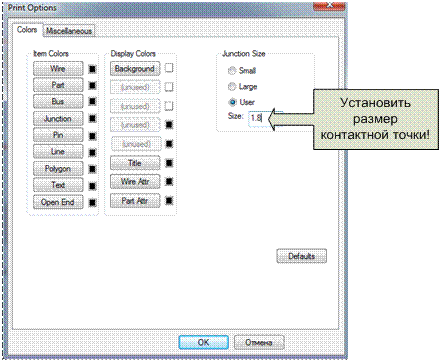The height and width of the screenshot is (364, 441).
Task: Open the black swatch next to Text
Action: 92,186
